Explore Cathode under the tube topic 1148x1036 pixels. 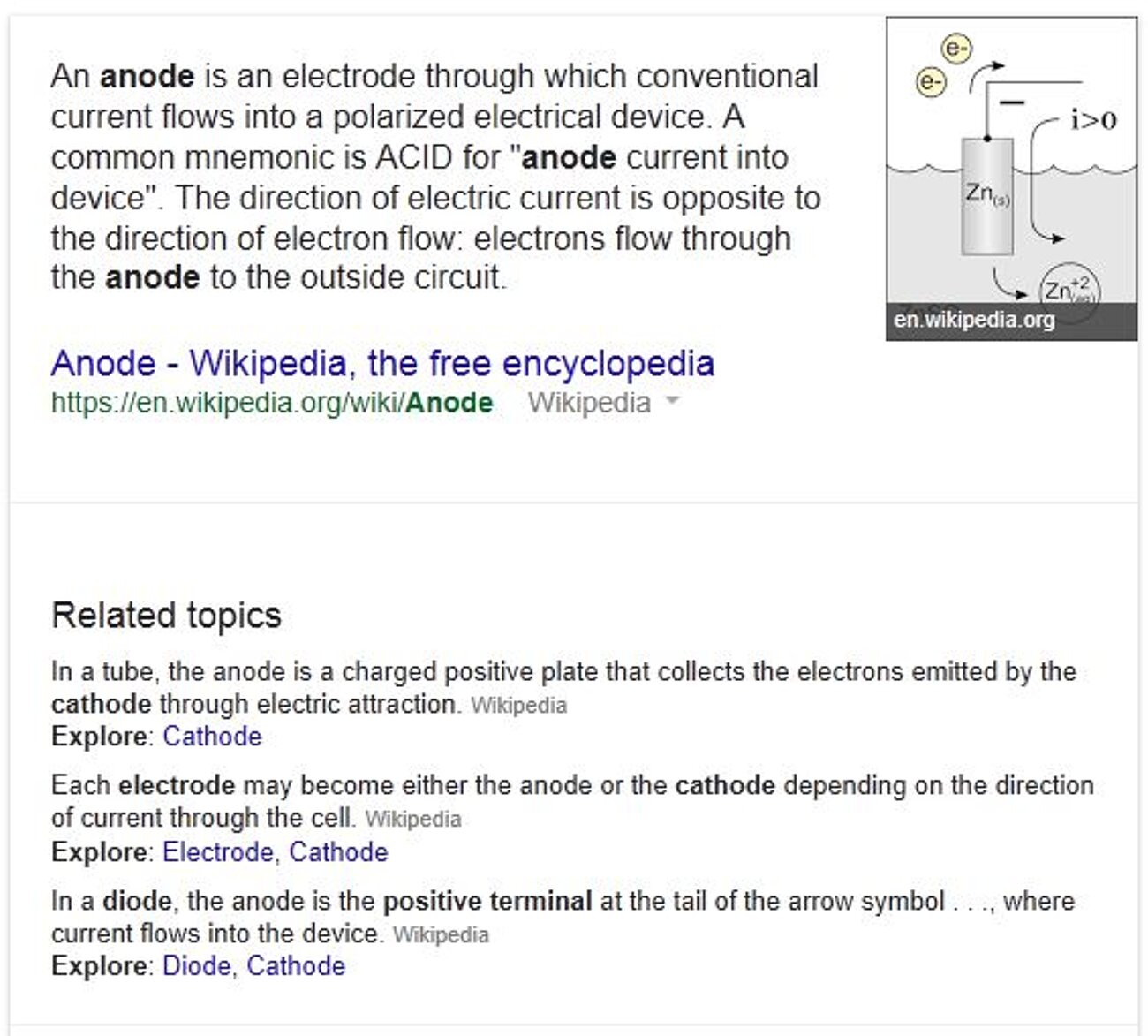point(212,737)
